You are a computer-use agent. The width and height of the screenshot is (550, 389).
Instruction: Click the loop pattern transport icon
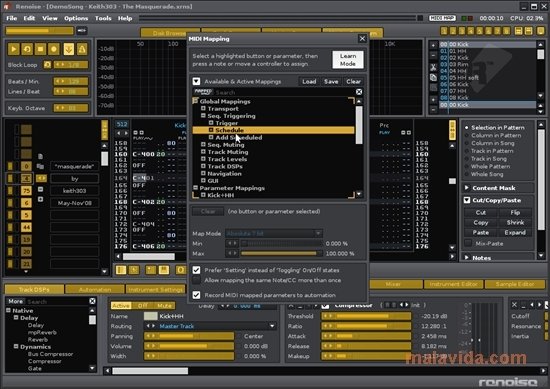coord(27,49)
